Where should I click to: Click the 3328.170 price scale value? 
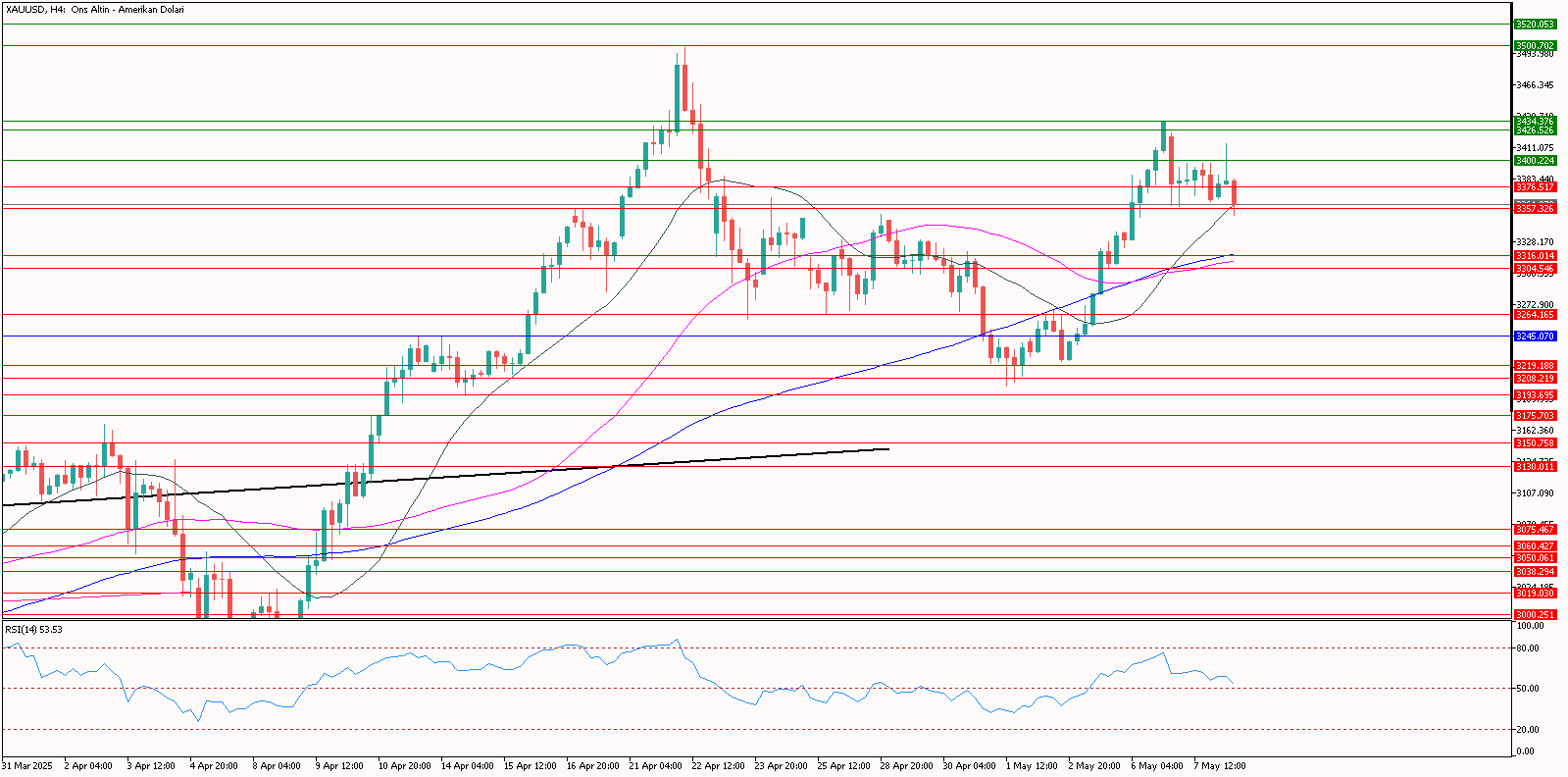[1536, 242]
